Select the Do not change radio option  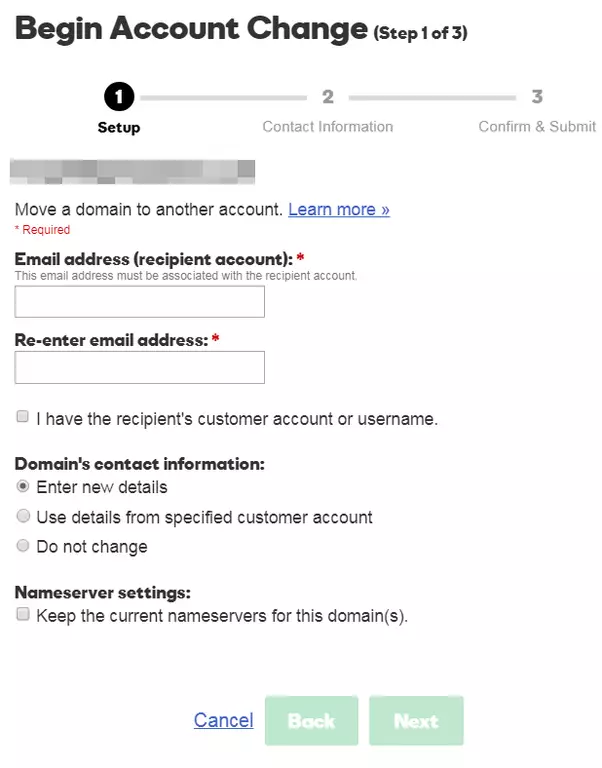click(x=23, y=547)
